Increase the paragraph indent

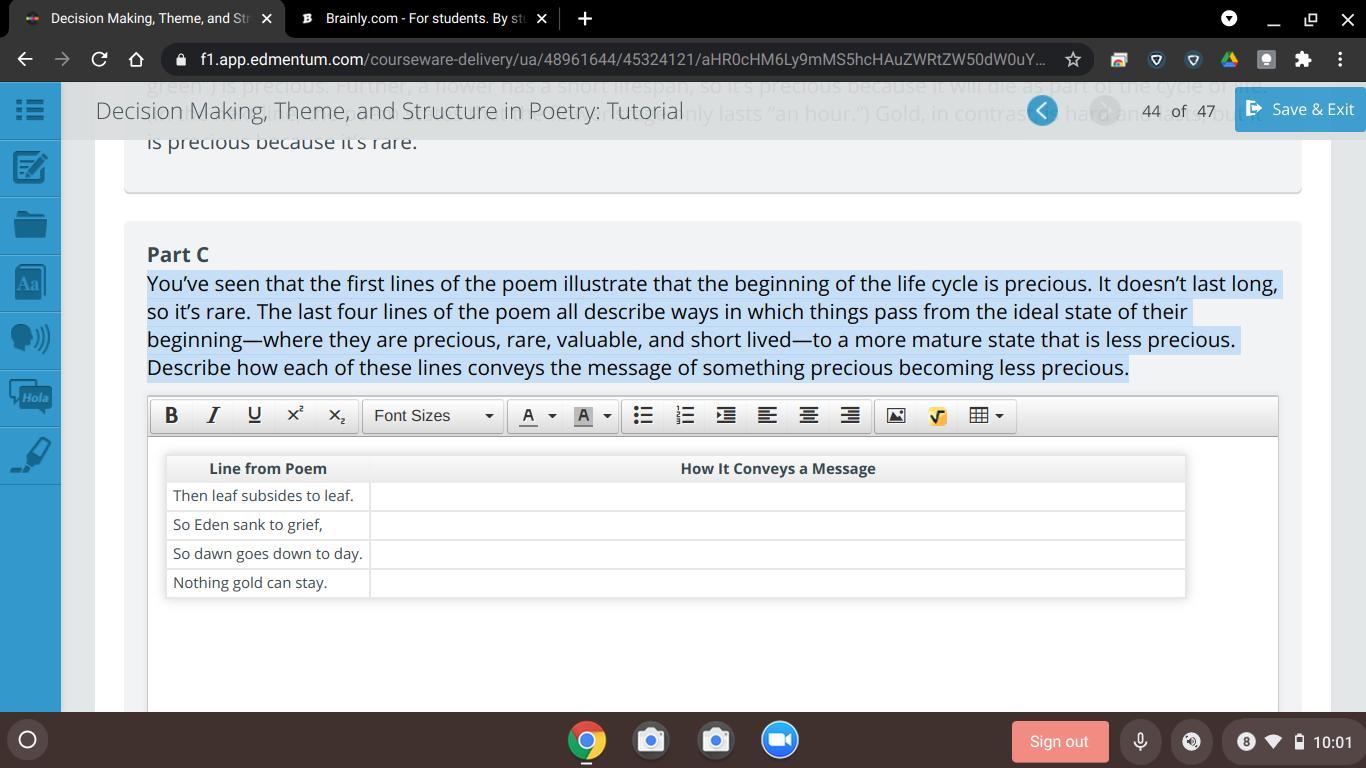coord(726,416)
